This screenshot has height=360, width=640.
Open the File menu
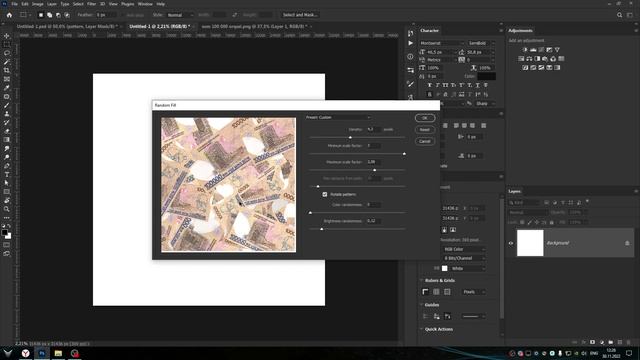[15, 4]
